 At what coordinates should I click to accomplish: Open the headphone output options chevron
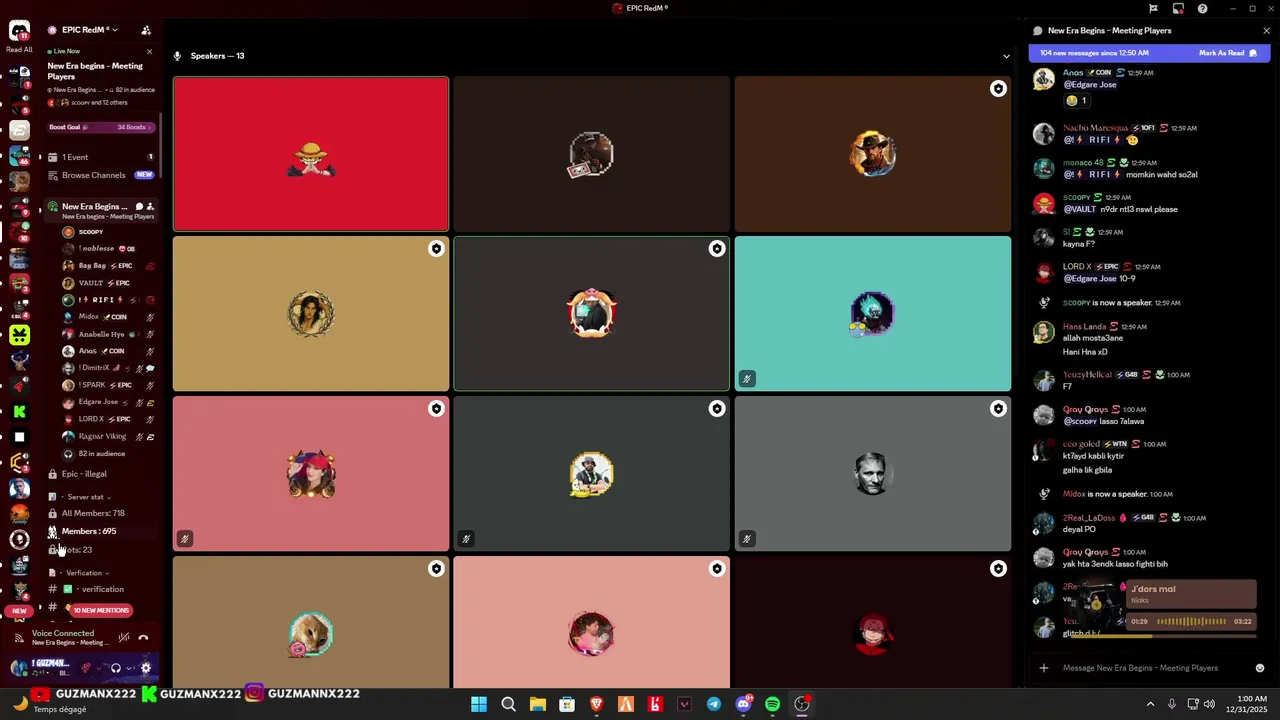[x=129, y=668]
